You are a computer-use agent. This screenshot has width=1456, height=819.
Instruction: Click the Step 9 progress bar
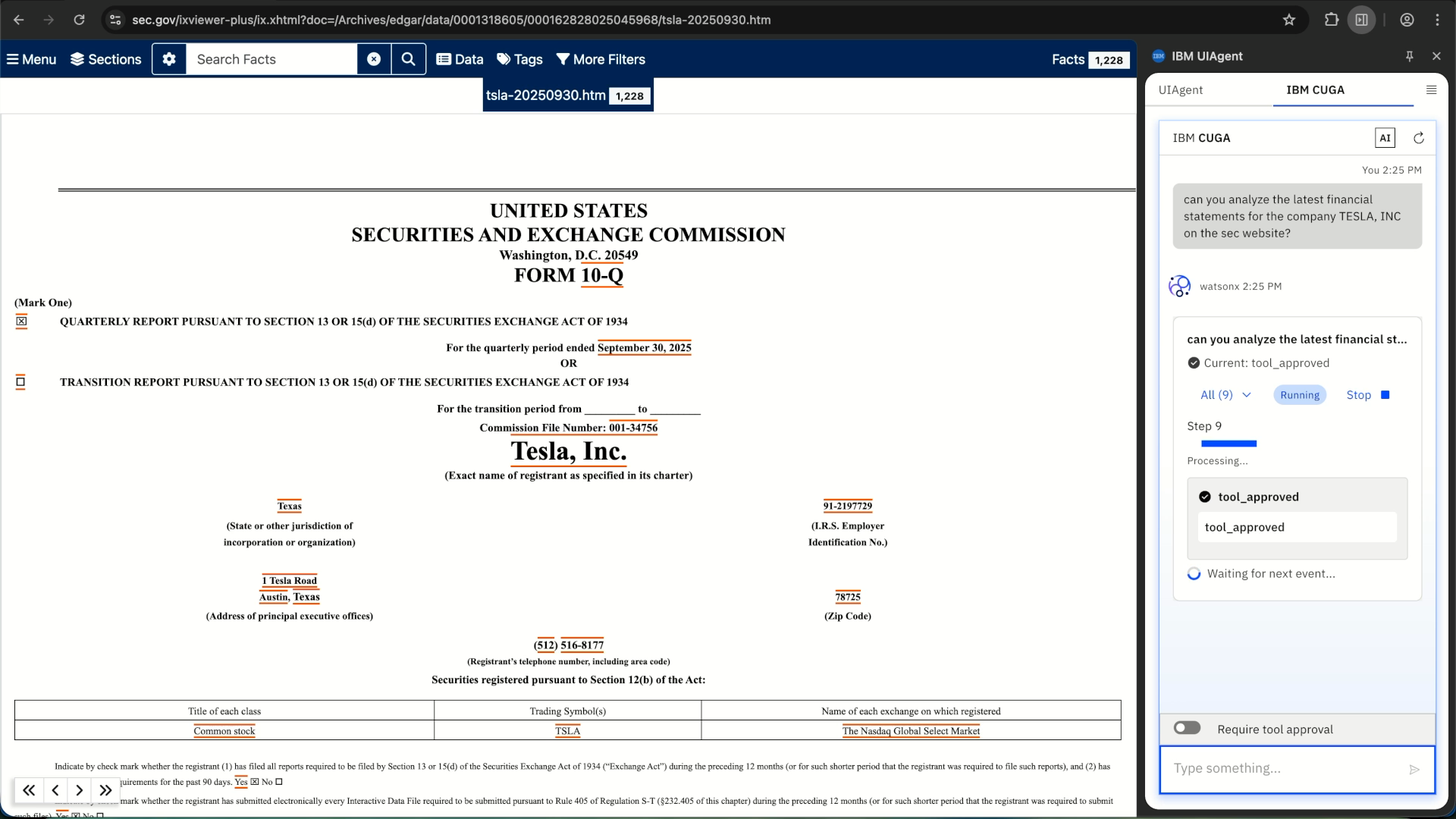click(1228, 444)
